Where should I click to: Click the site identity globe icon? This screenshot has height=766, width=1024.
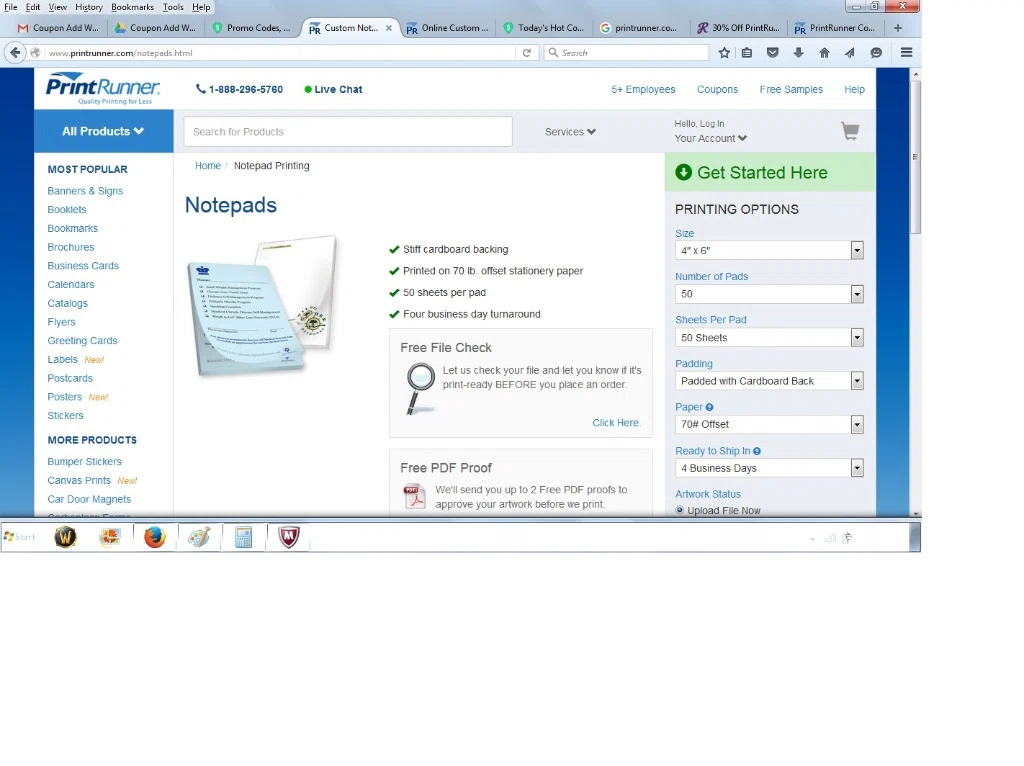35,53
